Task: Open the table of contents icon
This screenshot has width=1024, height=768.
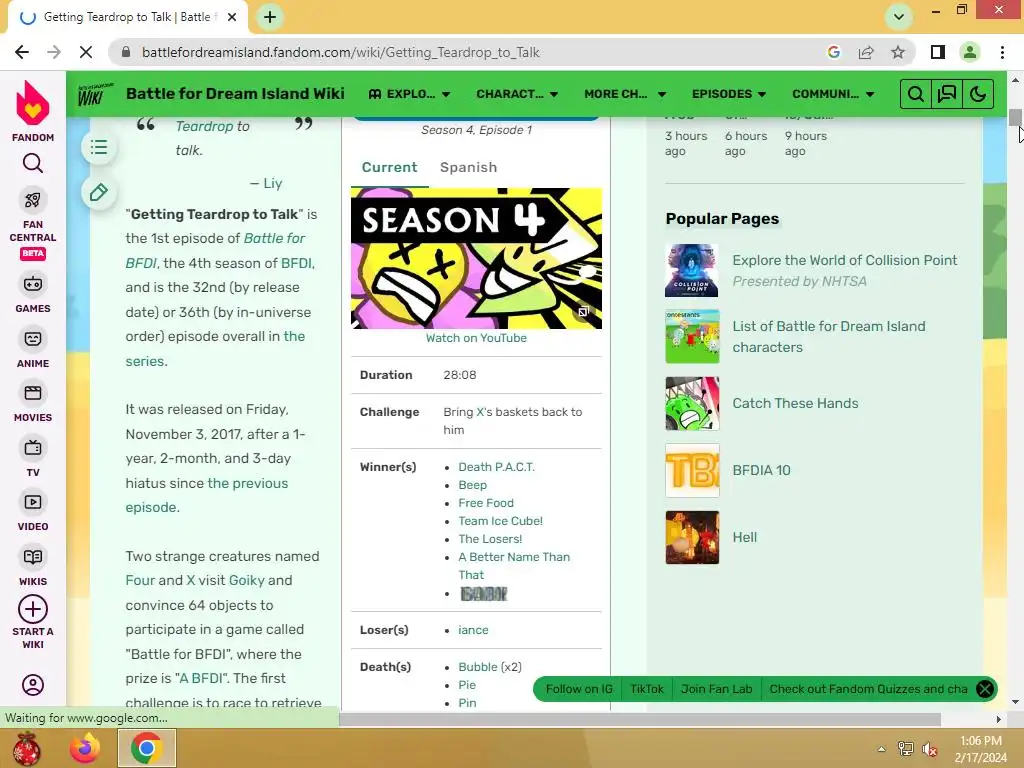Action: point(99,147)
